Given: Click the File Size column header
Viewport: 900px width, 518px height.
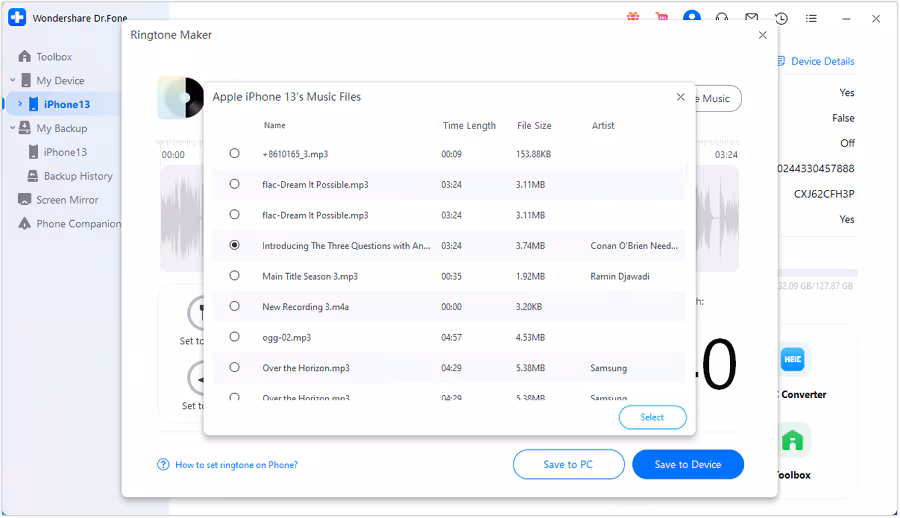Looking at the screenshot, I should coord(534,125).
